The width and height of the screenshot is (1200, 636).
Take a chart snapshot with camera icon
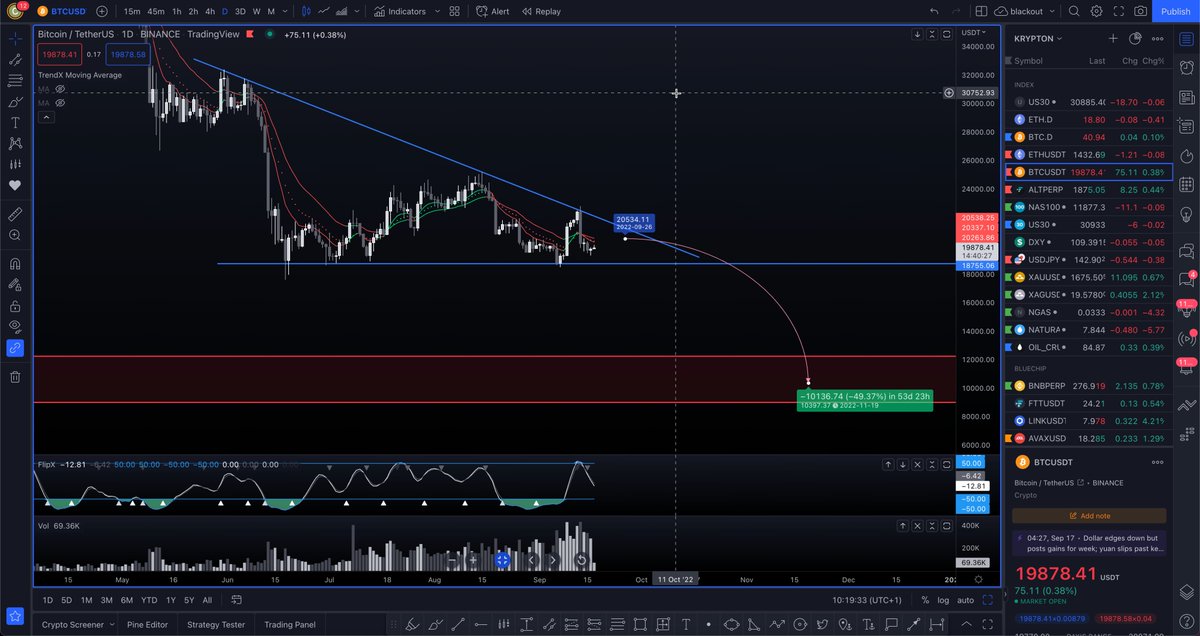pyautogui.click(x=1140, y=11)
